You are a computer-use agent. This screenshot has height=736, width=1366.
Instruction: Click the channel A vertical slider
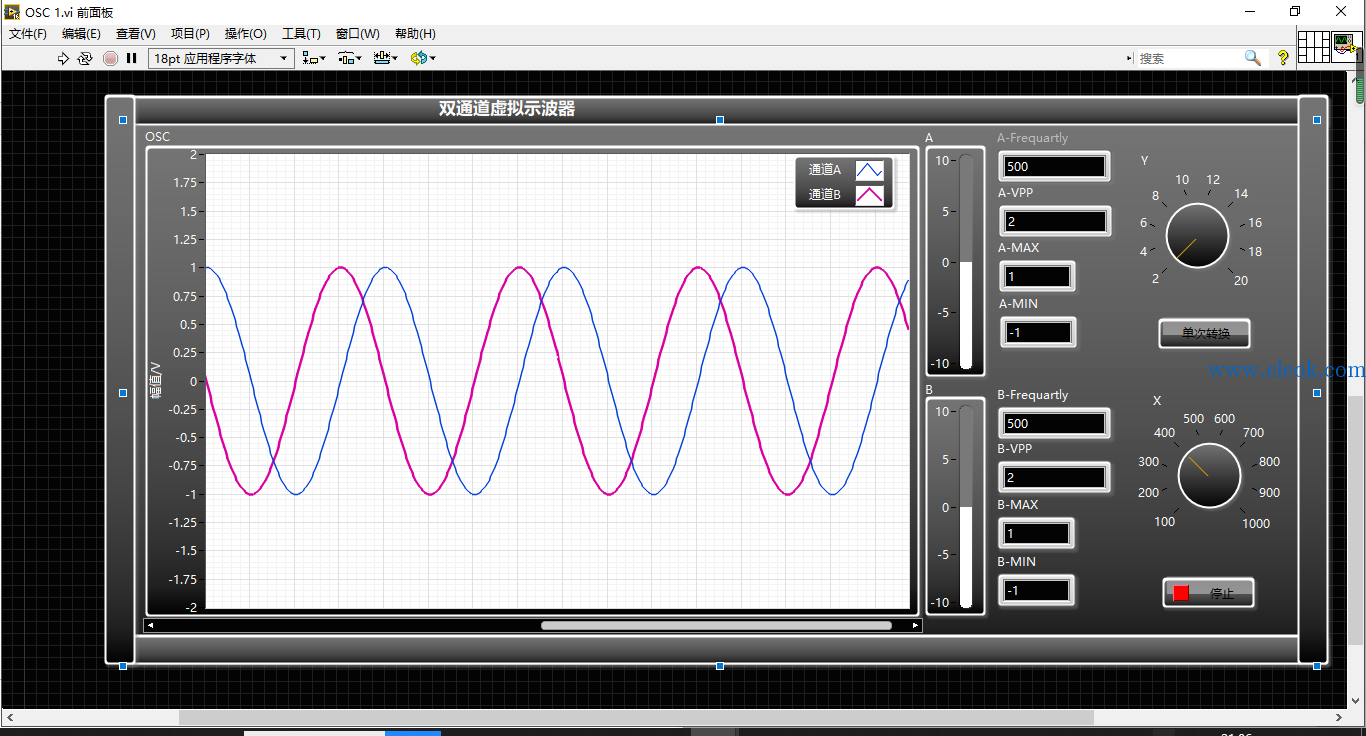[x=966, y=263]
